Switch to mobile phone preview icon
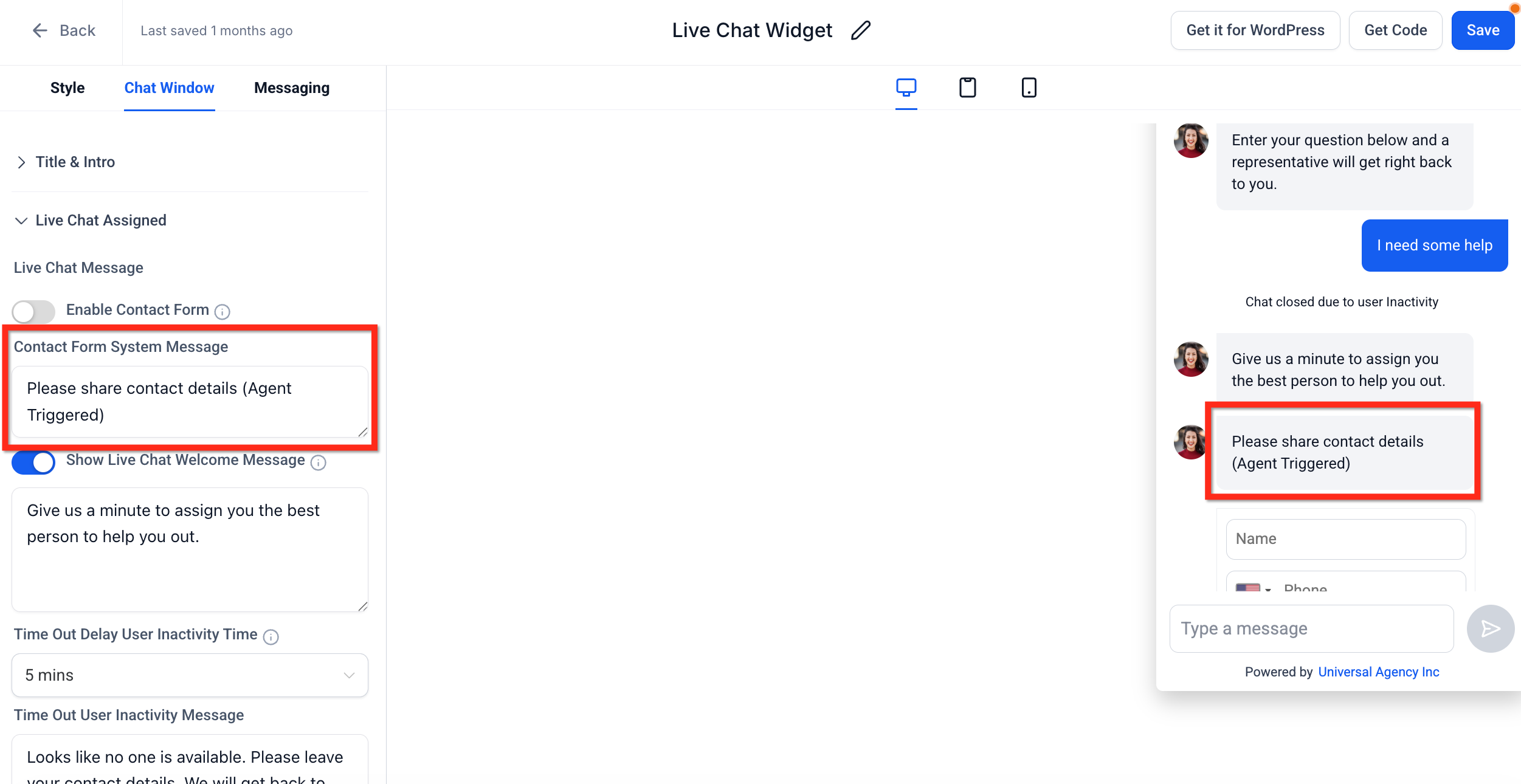Viewport: 1521px width, 784px height. click(1029, 88)
